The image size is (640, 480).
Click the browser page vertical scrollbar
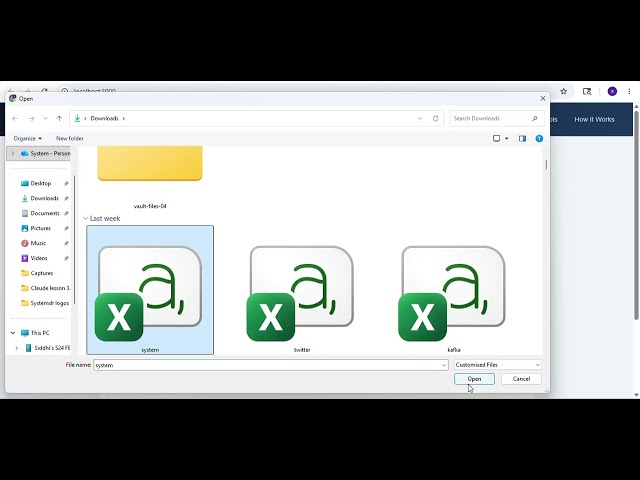[636, 216]
